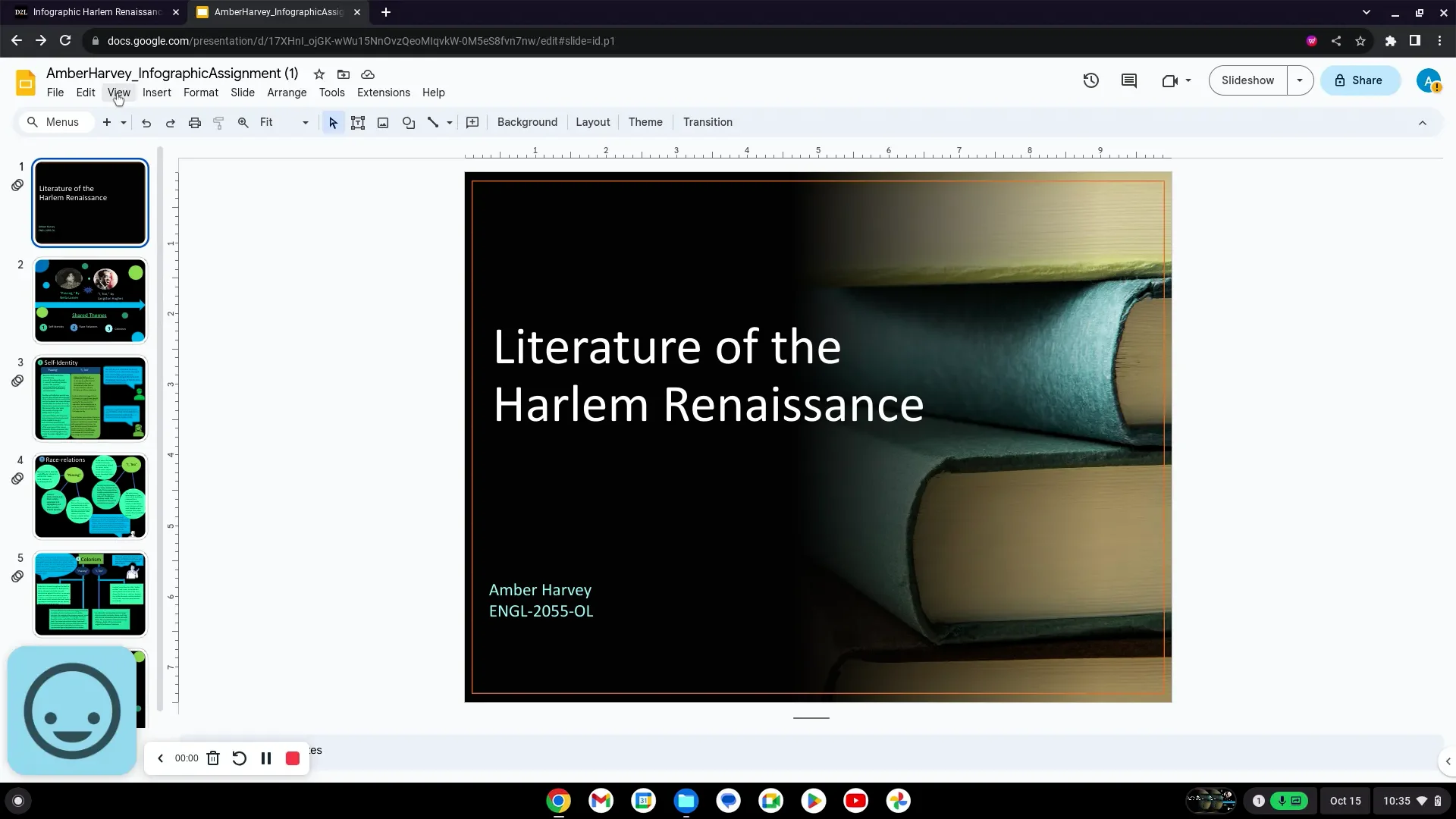Select the text box insertion tool

[357, 122]
